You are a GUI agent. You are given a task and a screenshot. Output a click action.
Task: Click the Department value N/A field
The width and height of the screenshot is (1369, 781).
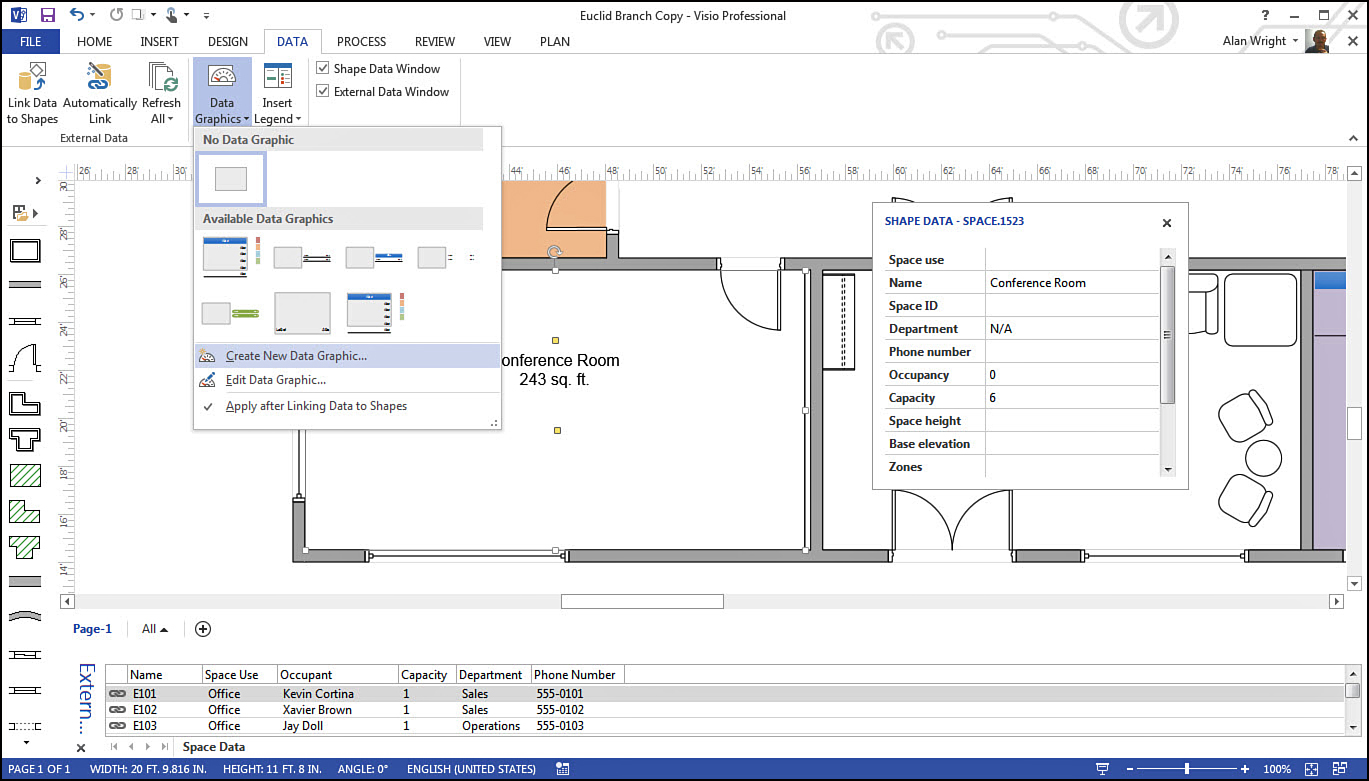pyautogui.click(x=1072, y=329)
